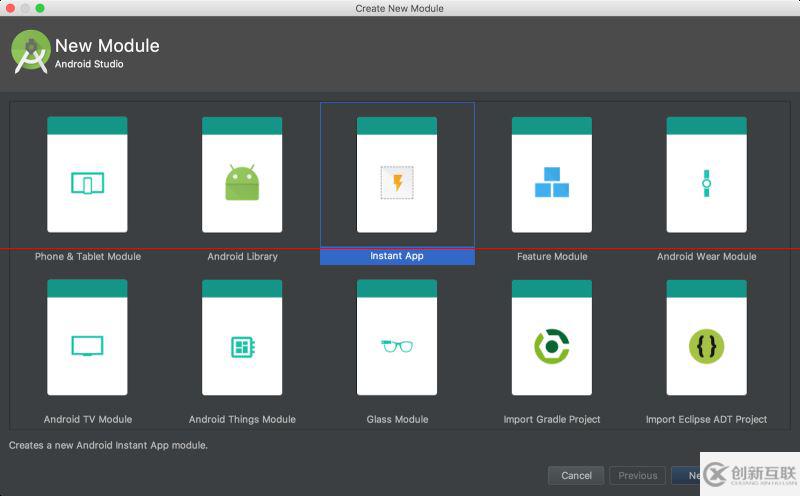Click the Android Library text label

pos(242,257)
